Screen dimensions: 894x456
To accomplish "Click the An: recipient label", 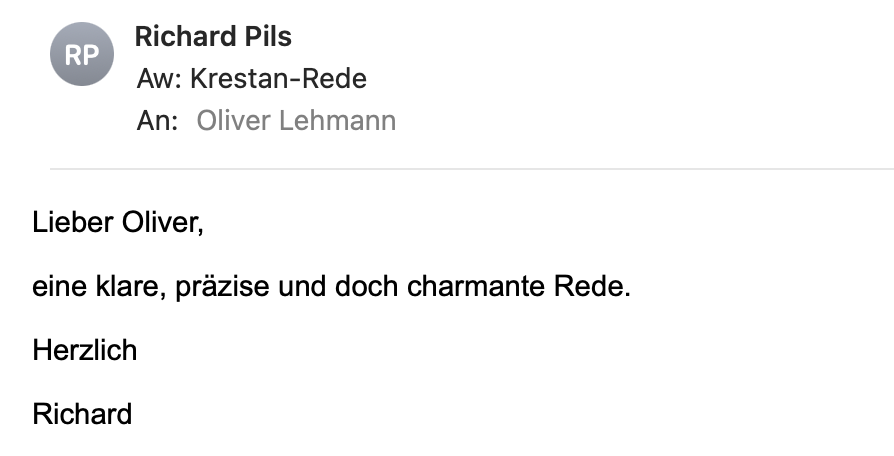I will click(157, 121).
